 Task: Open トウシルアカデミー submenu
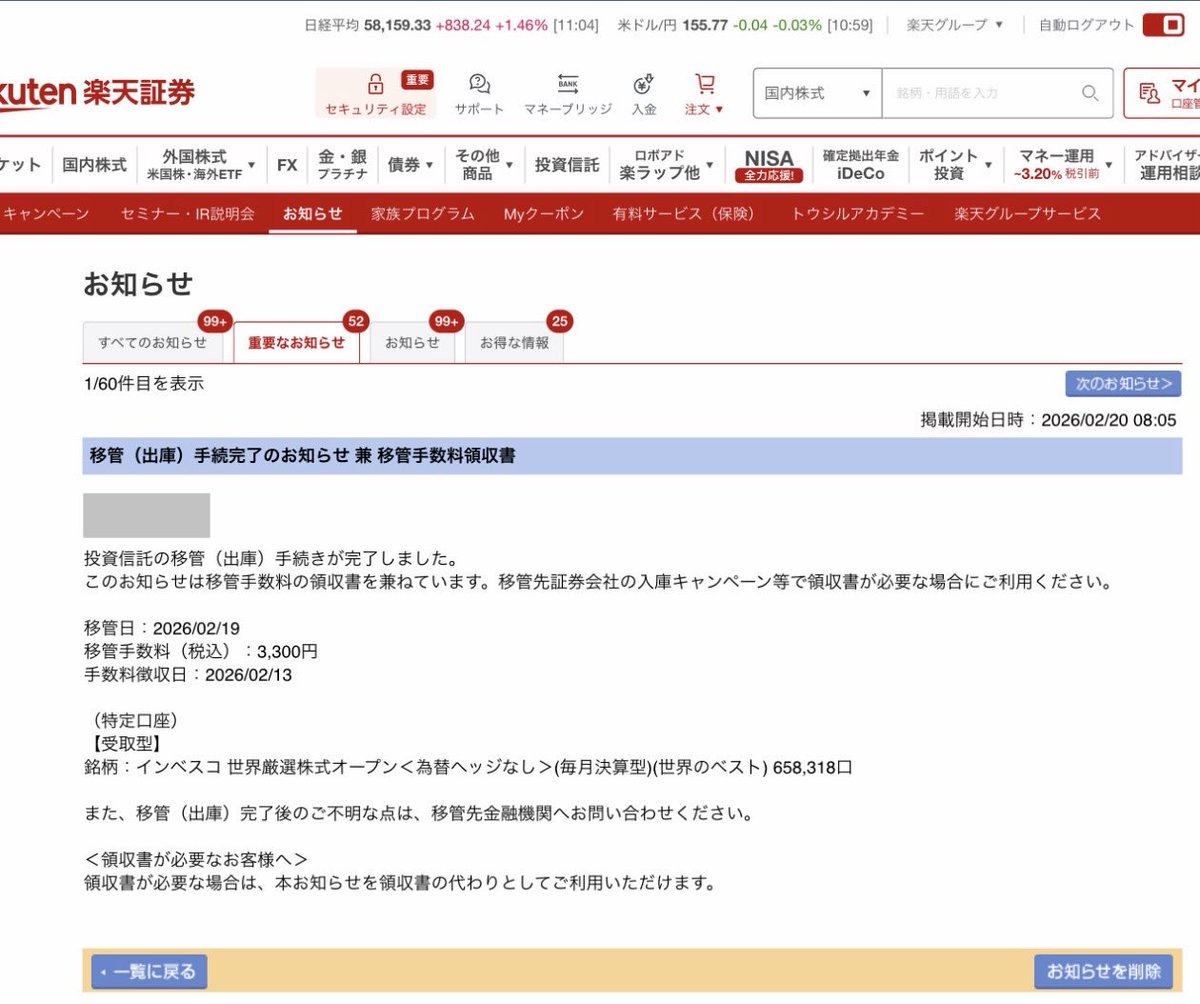(858, 214)
